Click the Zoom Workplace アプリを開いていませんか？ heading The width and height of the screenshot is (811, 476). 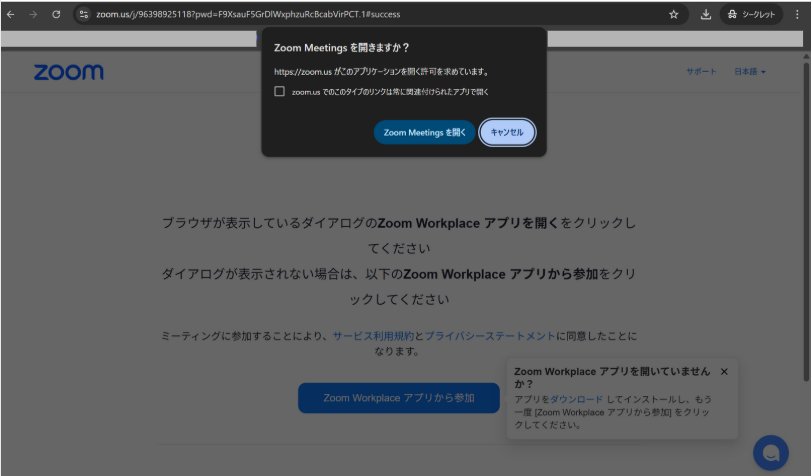(612, 378)
